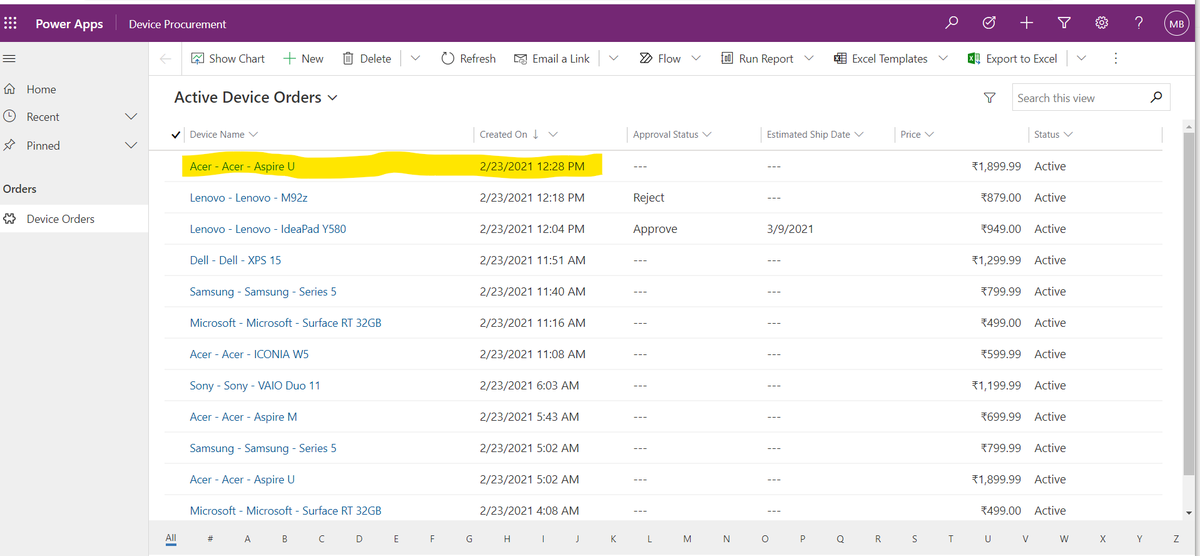Click the Delete command
This screenshot has height=556, width=1200.
coord(366,59)
